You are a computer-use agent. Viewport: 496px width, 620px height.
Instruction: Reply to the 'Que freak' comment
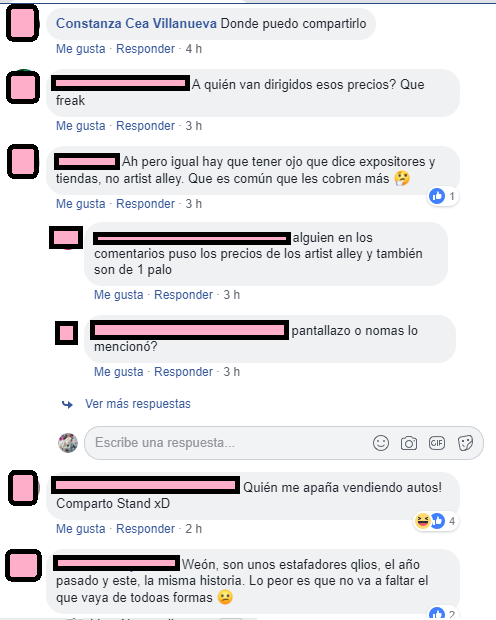click(145, 126)
